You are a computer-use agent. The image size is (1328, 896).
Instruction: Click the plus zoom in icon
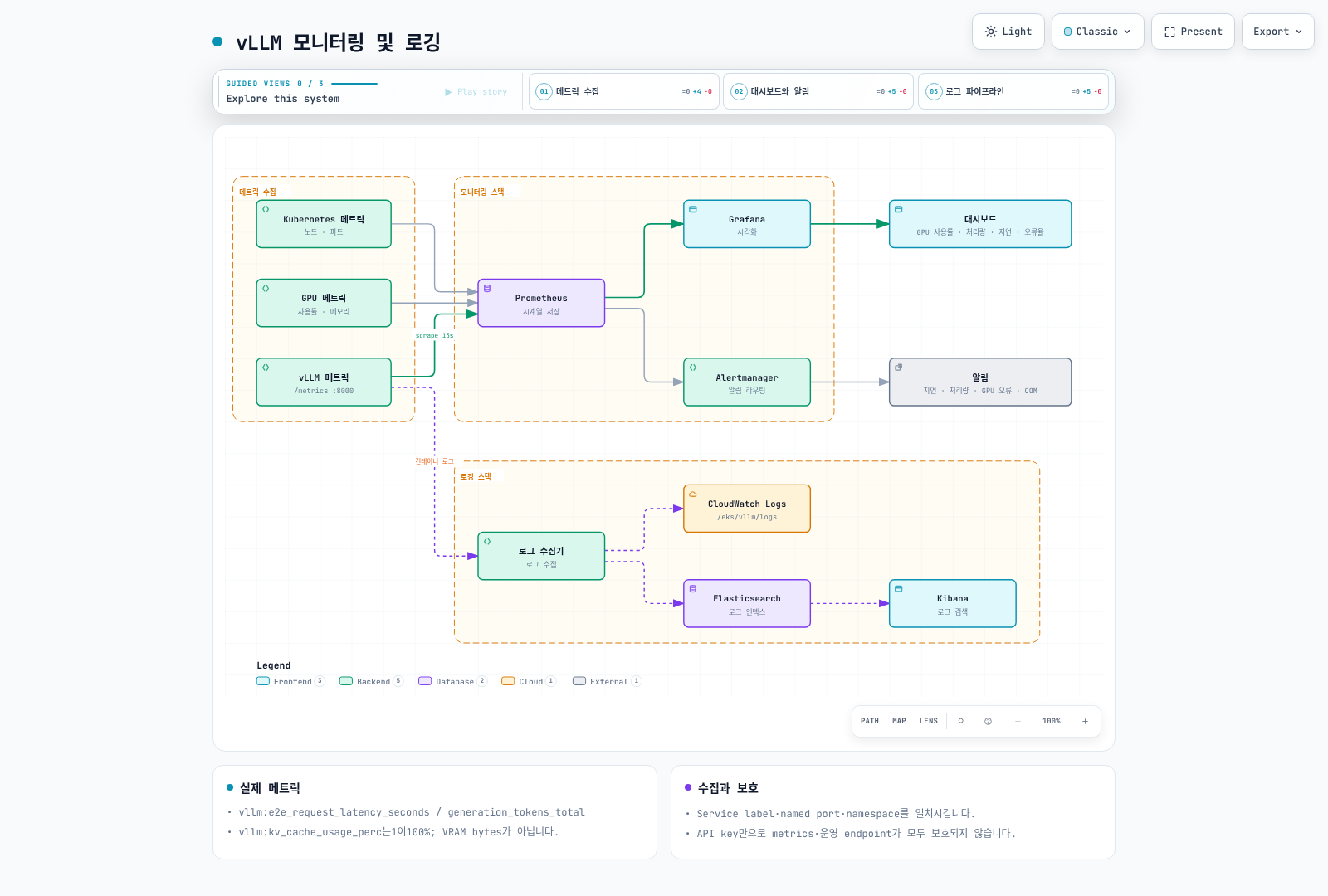pyautogui.click(x=1085, y=722)
